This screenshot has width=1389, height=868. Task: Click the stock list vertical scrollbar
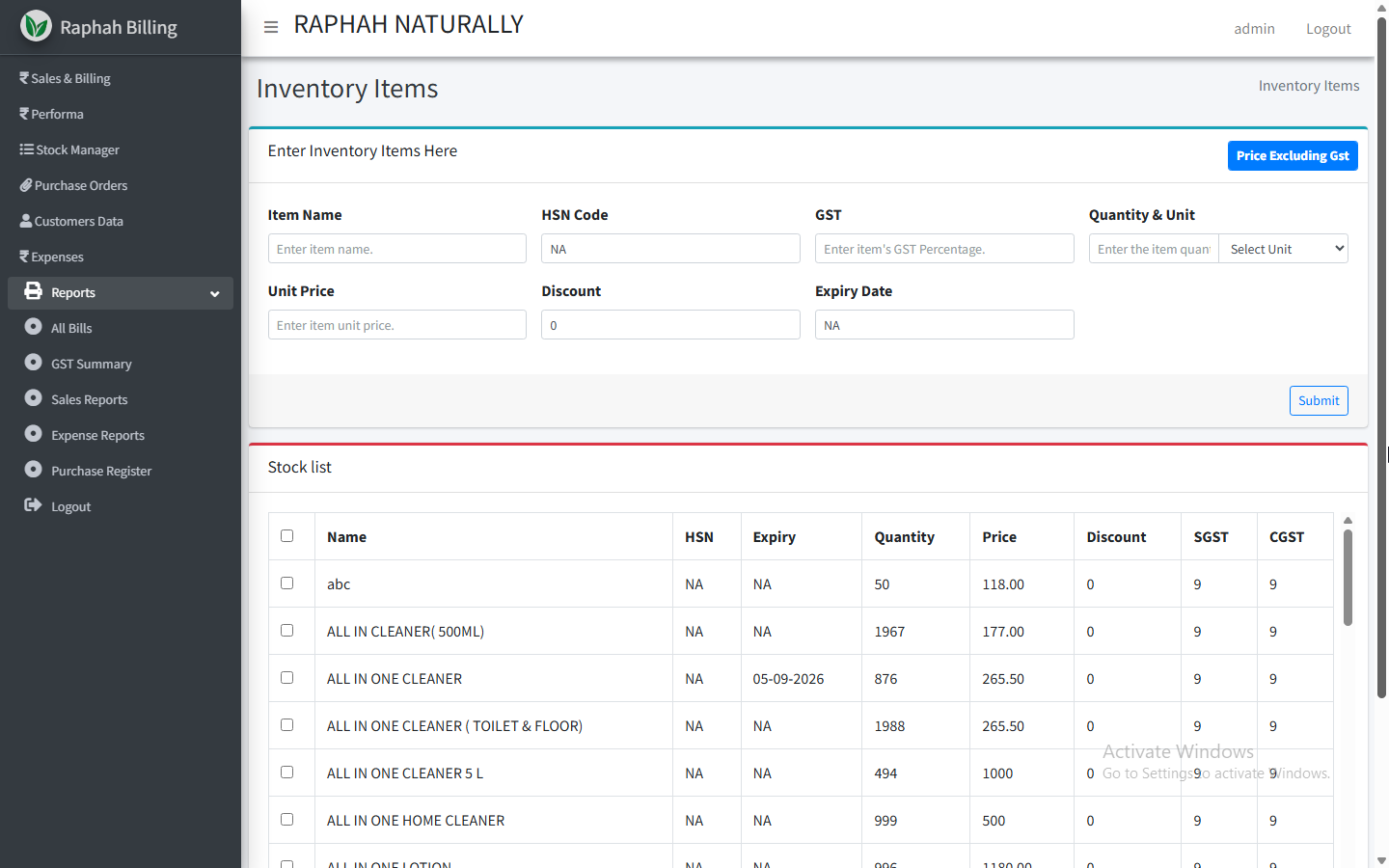click(x=1348, y=579)
